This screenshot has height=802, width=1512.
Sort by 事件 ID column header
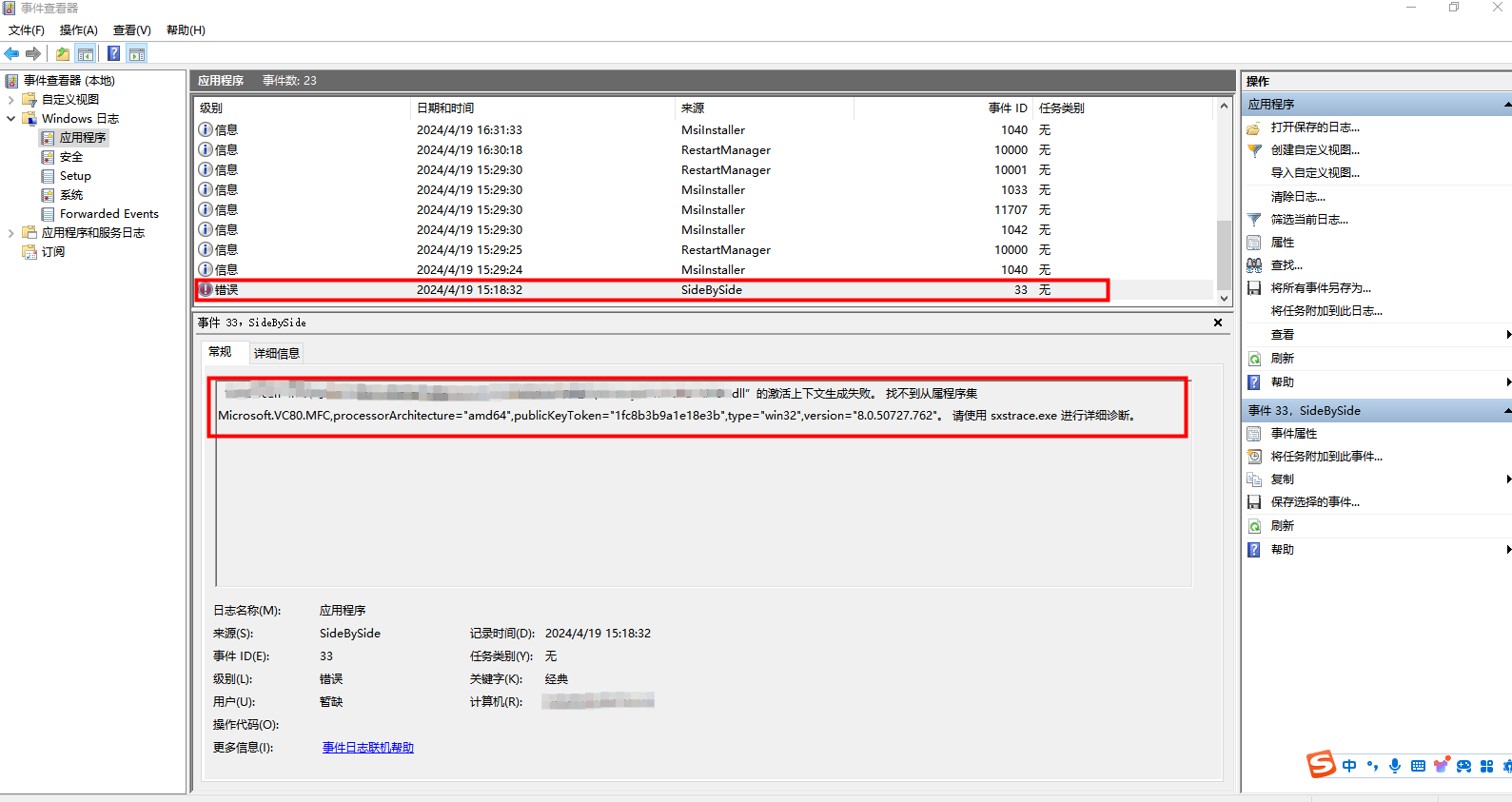[x=943, y=108]
